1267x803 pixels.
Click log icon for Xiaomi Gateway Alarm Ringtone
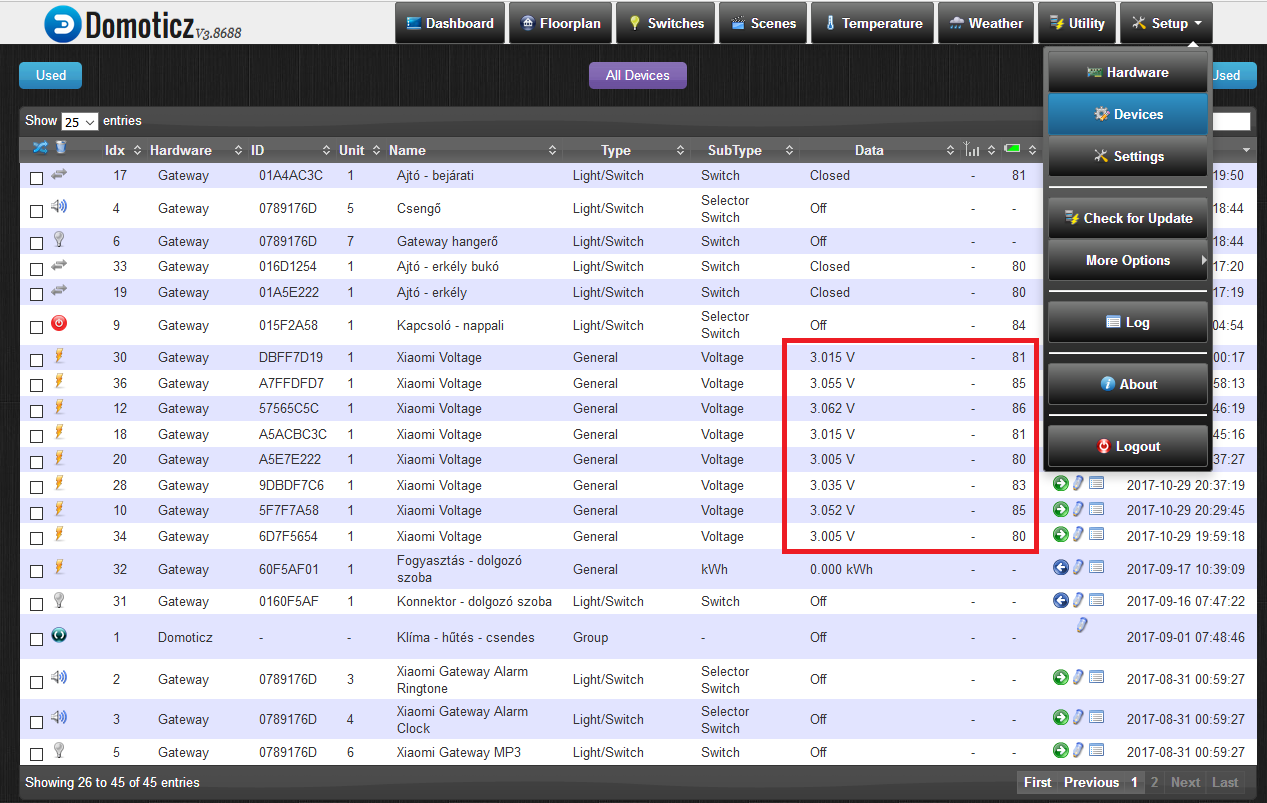tap(1096, 677)
